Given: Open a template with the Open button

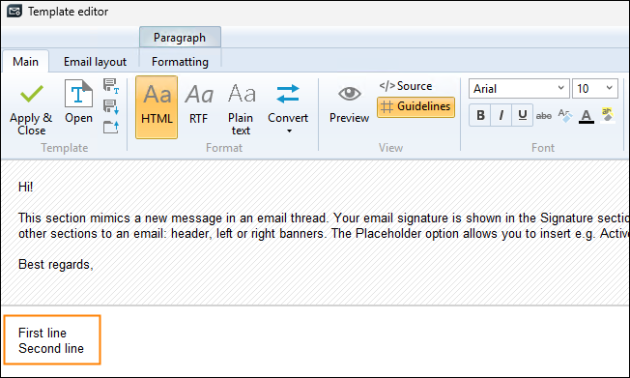Looking at the screenshot, I should point(79,102).
